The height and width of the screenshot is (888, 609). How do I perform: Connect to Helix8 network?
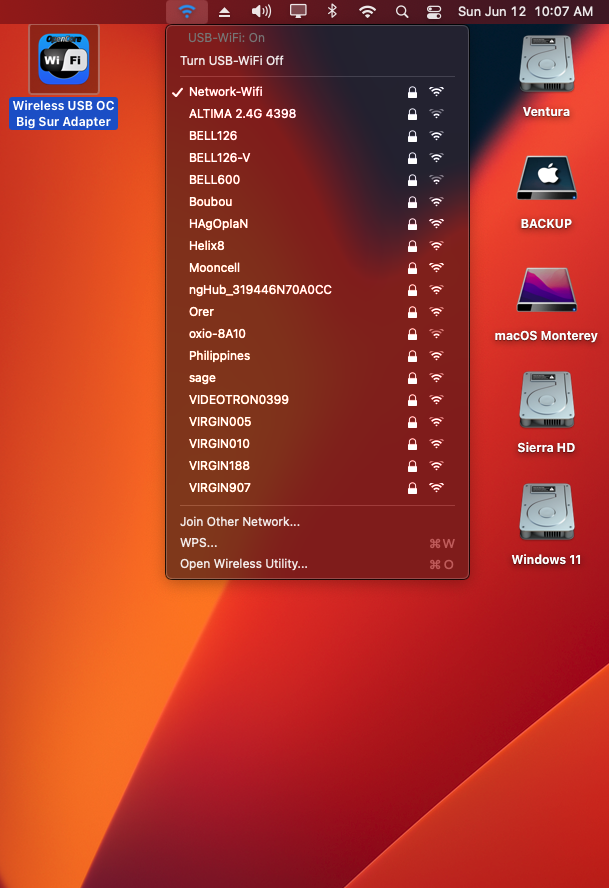coord(317,246)
